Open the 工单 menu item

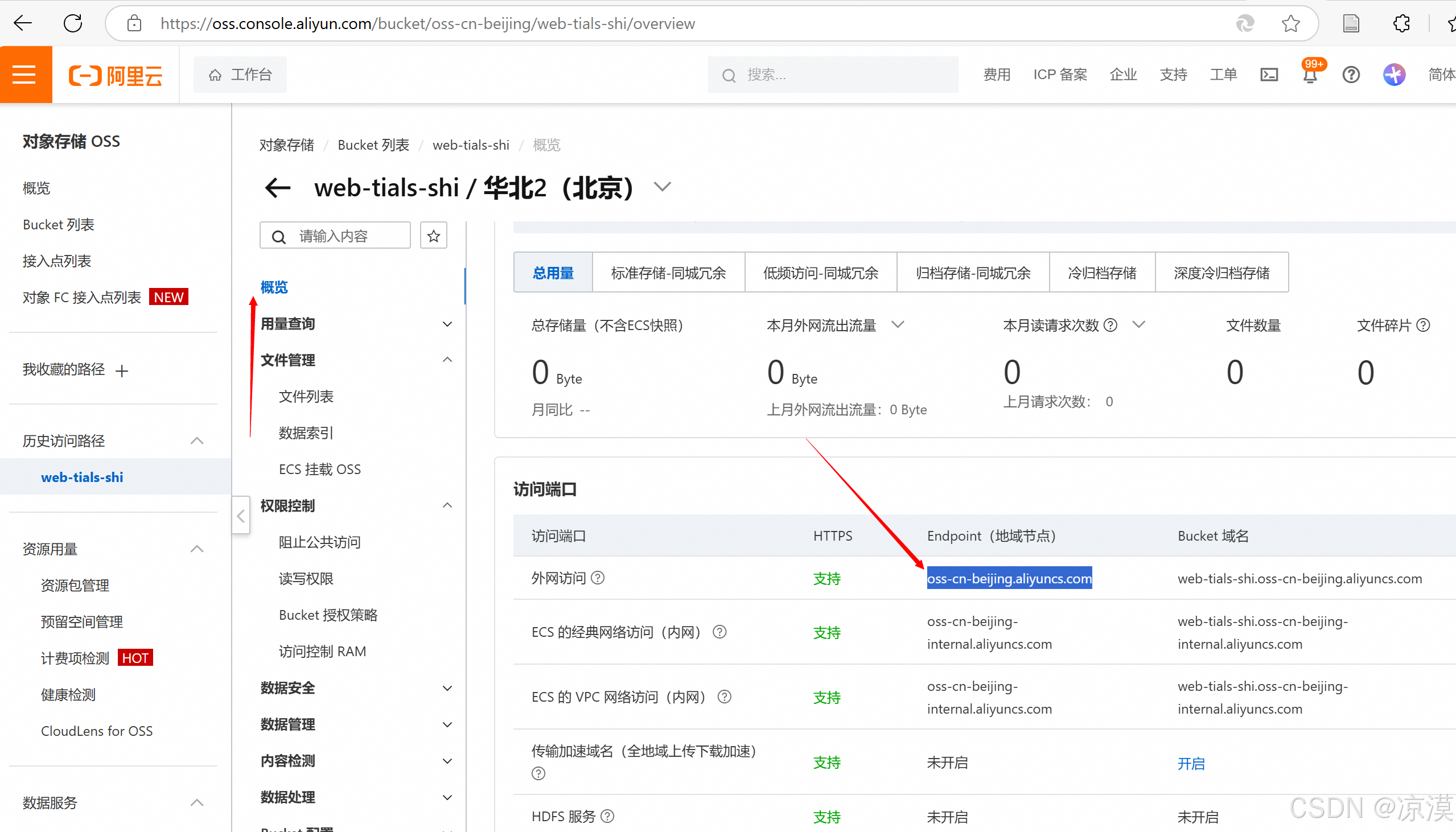pos(1223,75)
